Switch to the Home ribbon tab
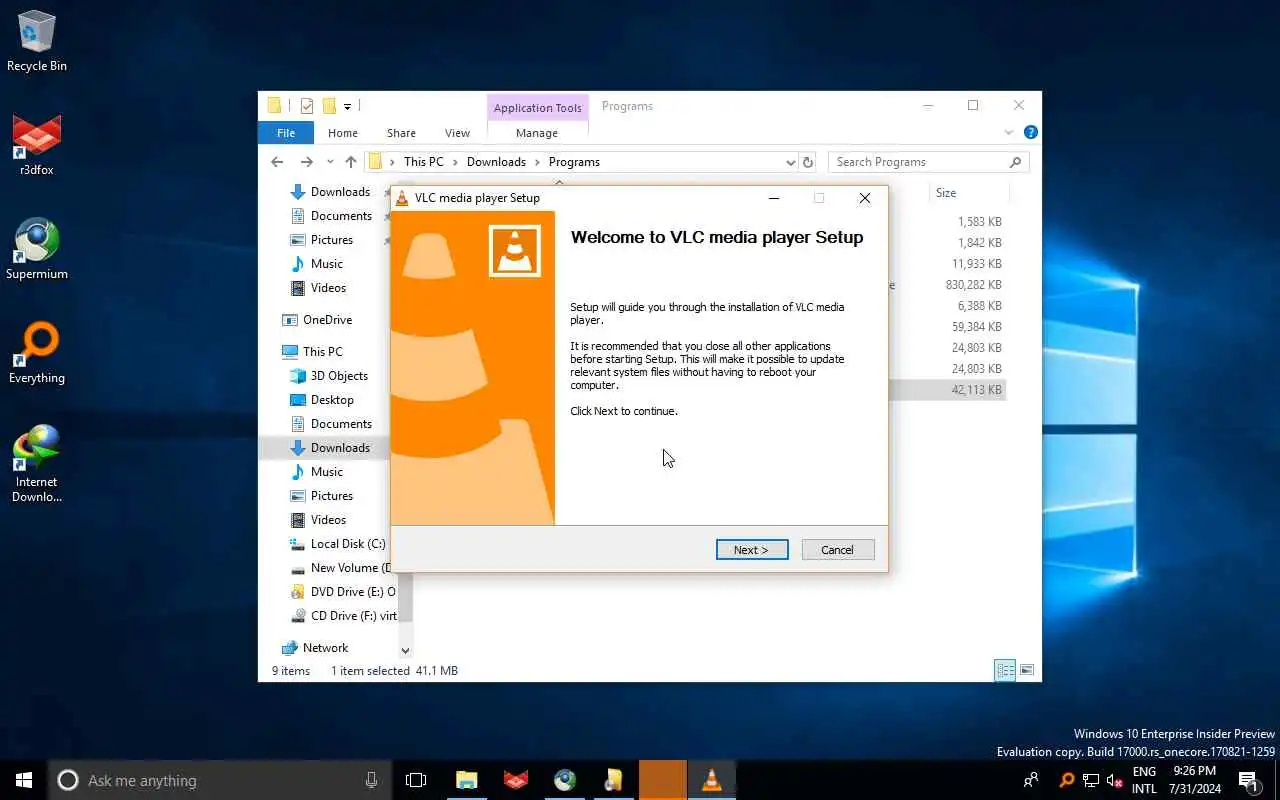Viewport: 1280px width, 800px height. (x=343, y=133)
